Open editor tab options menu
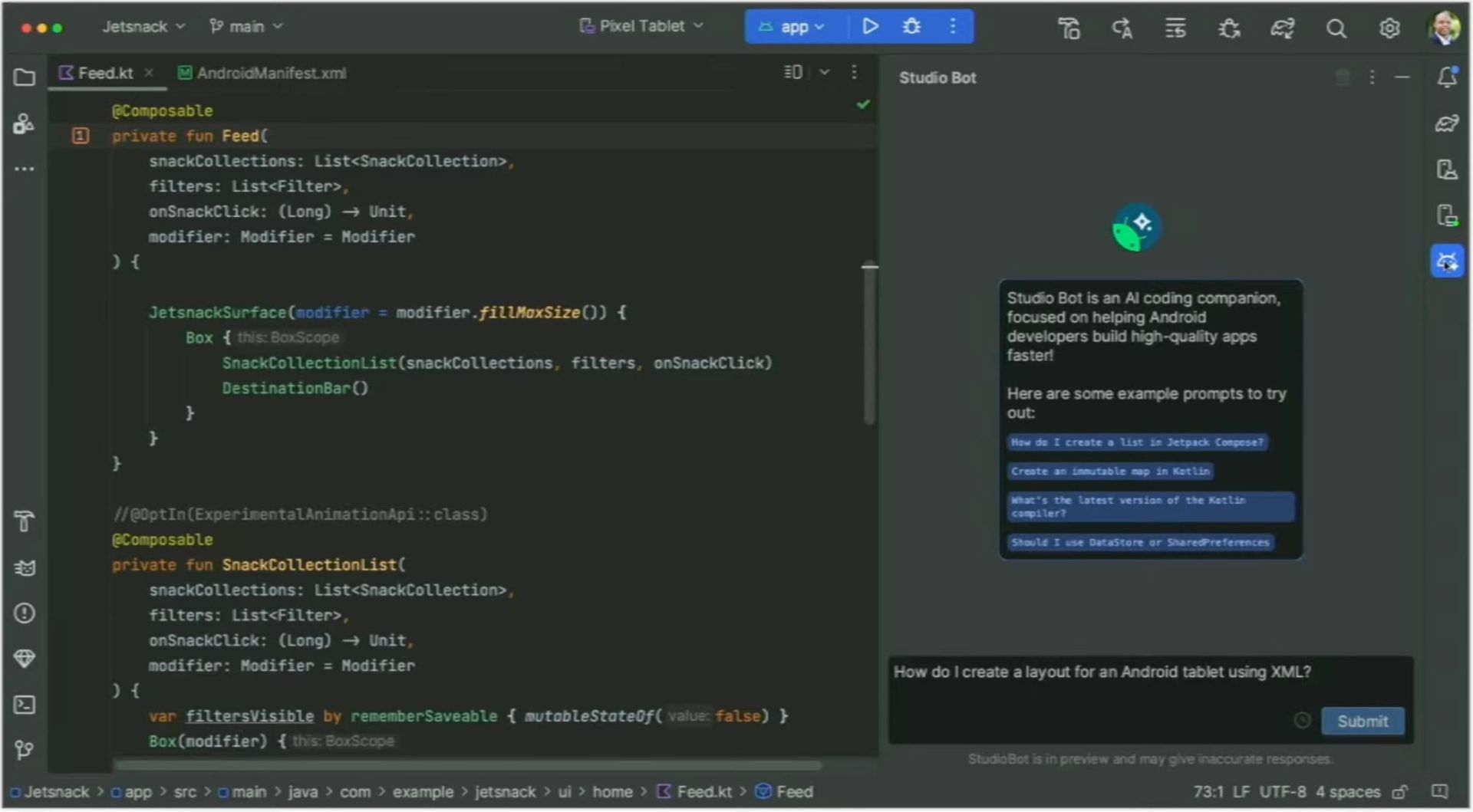 [854, 72]
